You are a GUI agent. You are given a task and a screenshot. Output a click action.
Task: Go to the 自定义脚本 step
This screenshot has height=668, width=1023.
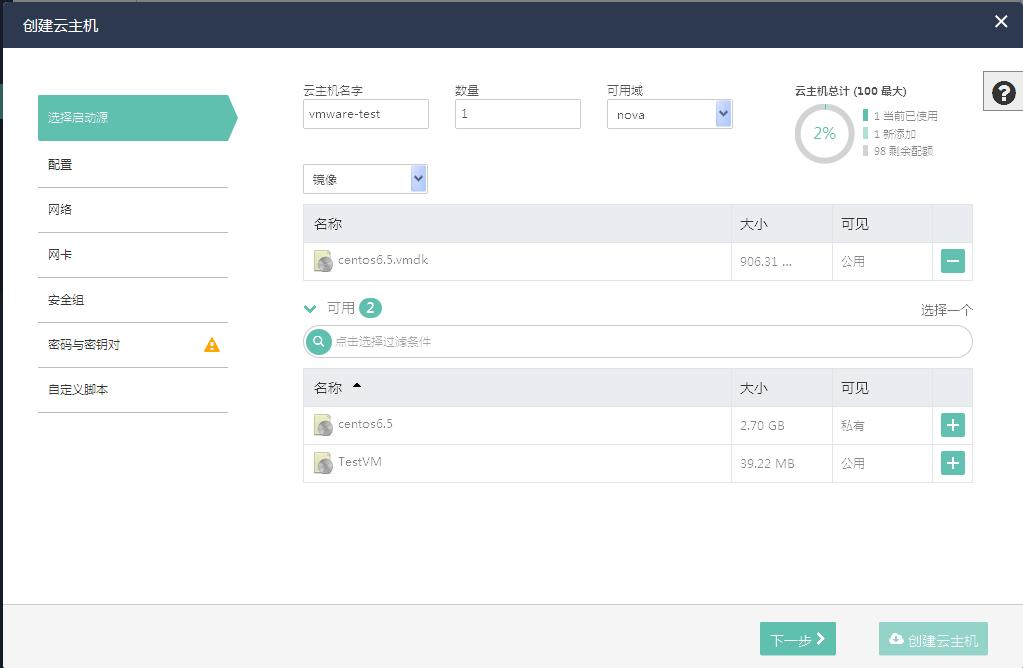point(78,390)
